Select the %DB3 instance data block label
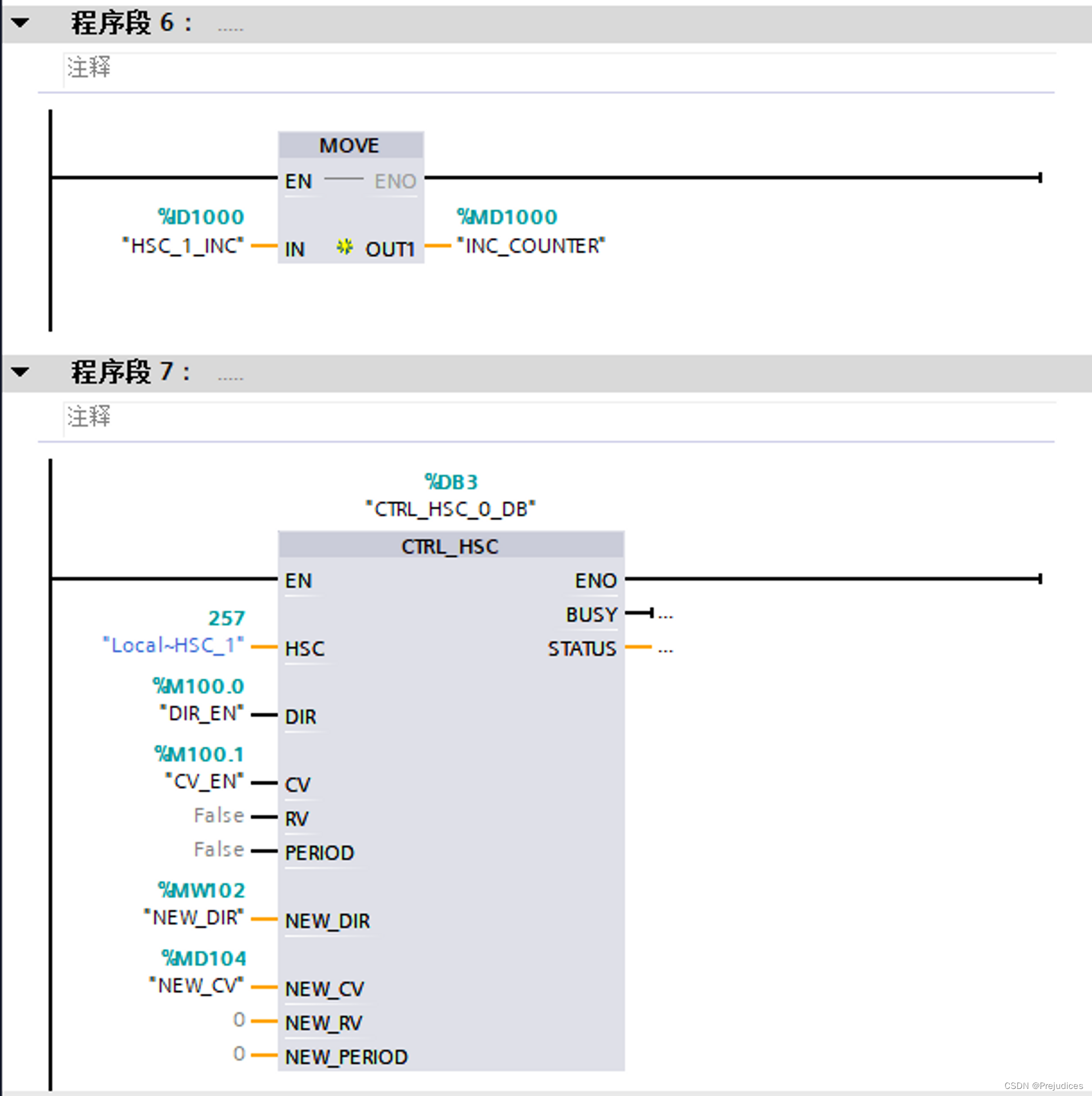Image resolution: width=1092 pixels, height=1096 pixels. point(451,482)
